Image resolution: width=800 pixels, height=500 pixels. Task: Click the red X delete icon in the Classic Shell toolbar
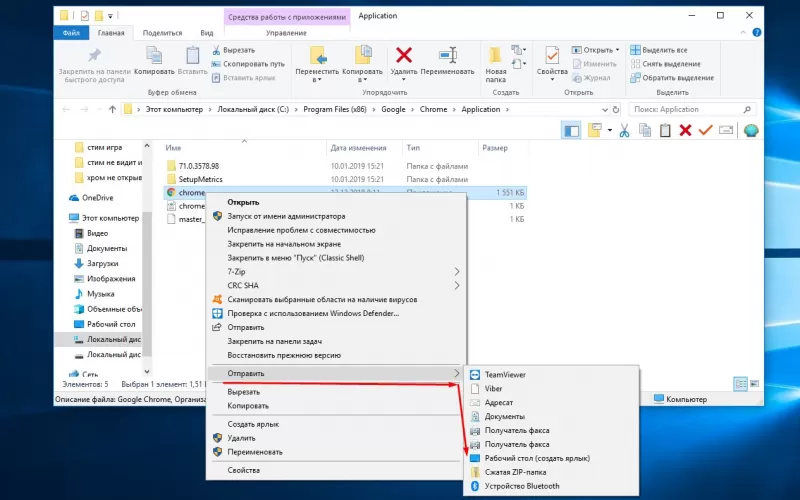point(685,131)
